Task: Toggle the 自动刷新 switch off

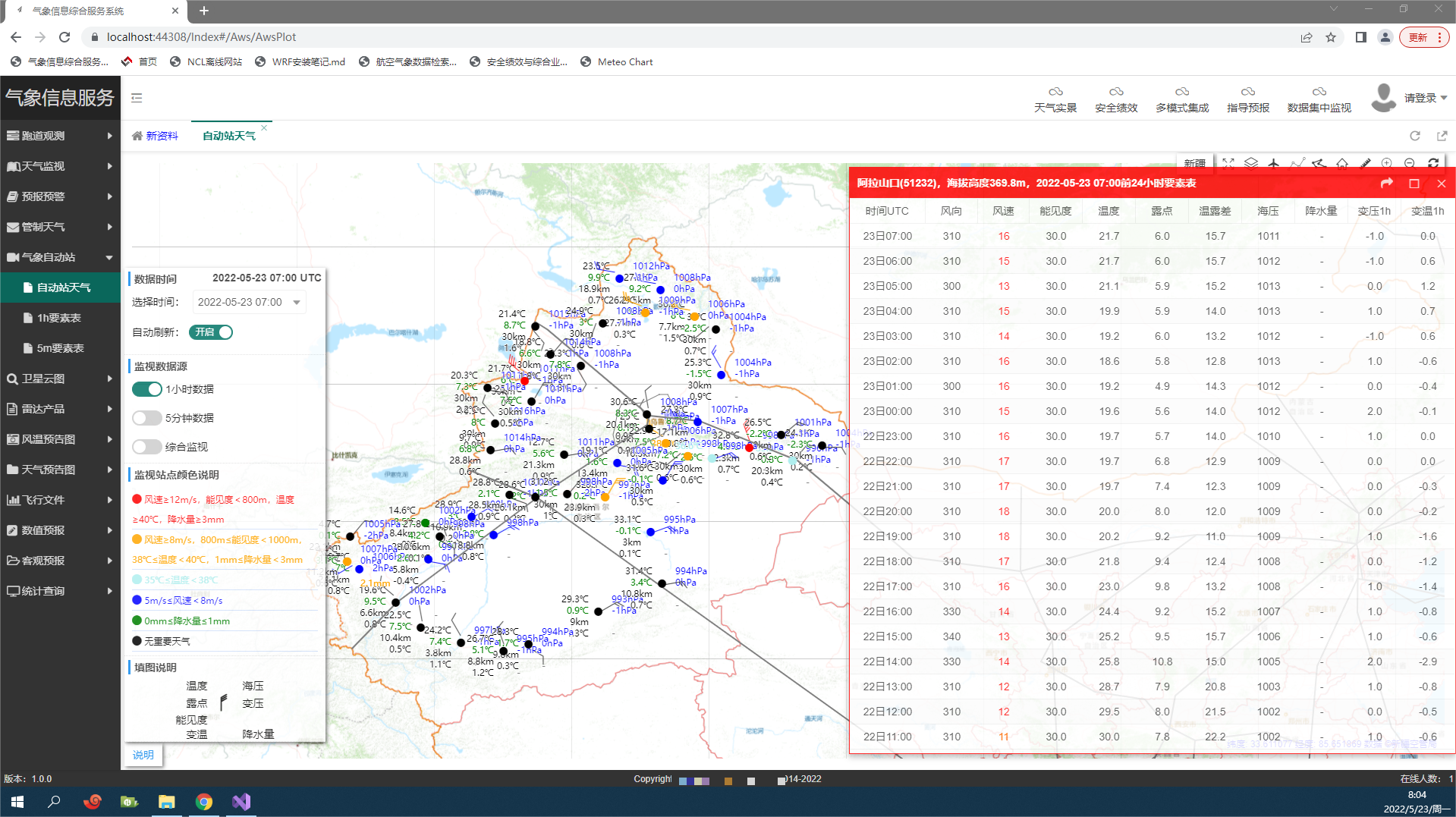Action: [211, 332]
